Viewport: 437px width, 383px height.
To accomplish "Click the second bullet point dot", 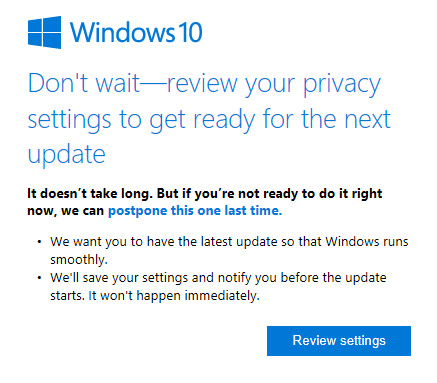I will click(x=39, y=278).
